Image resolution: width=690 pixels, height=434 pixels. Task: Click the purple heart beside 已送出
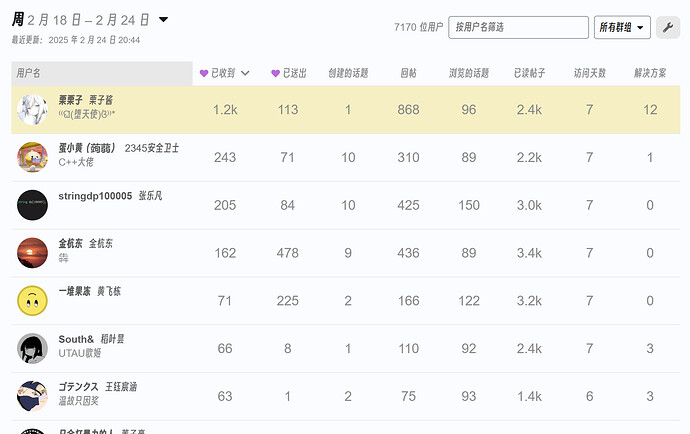275,74
